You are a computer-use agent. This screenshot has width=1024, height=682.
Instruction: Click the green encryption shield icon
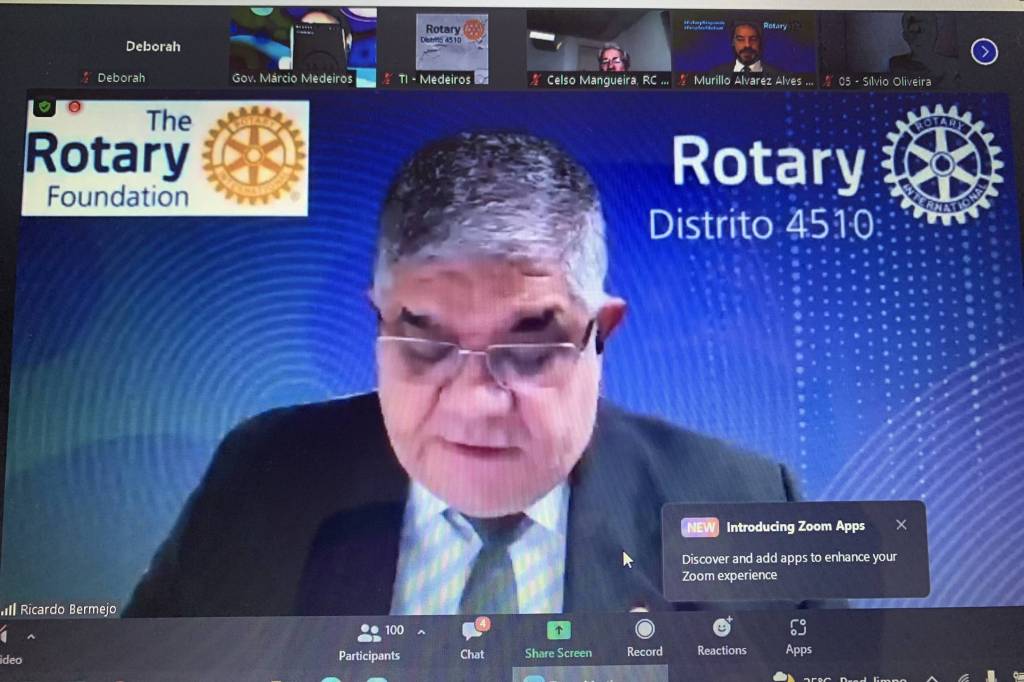coord(44,106)
